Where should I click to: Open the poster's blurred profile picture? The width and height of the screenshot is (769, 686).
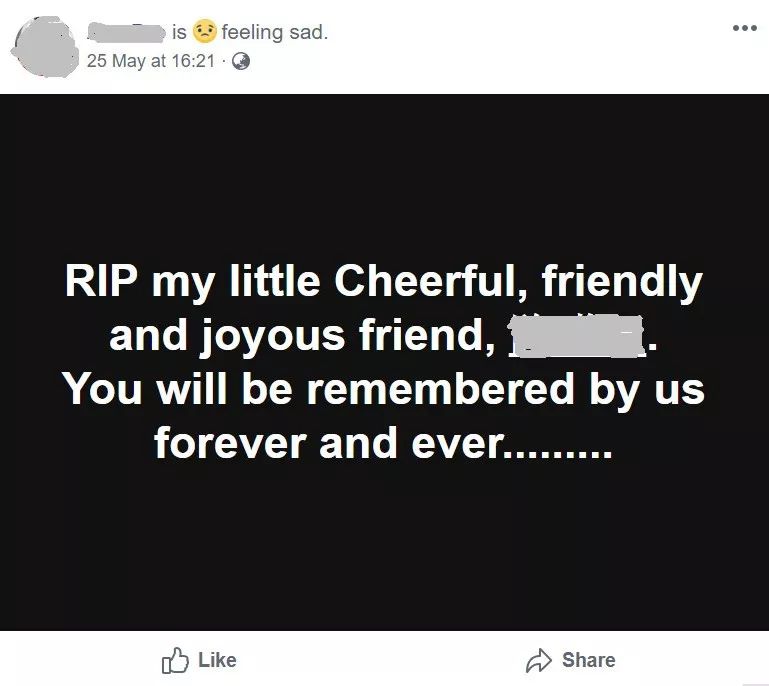(42, 45)
